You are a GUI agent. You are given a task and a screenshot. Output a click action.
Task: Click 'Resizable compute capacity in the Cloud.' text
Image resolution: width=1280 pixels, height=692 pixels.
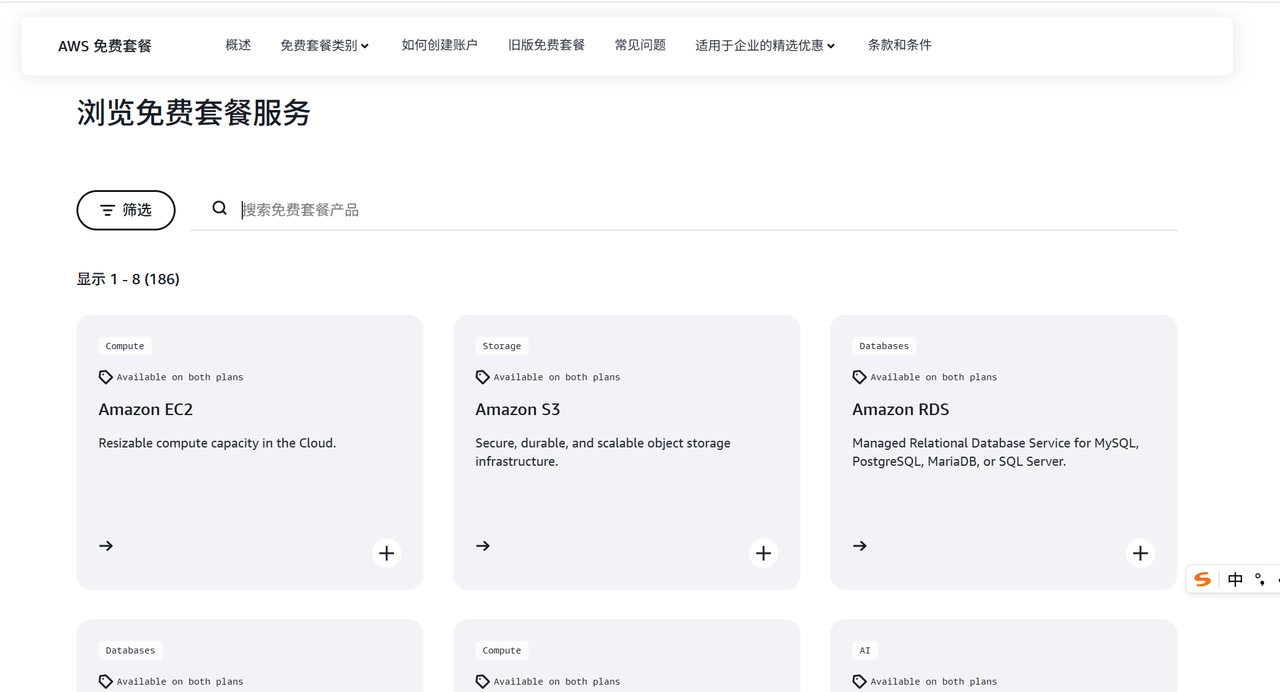click(x=217, y=443)
